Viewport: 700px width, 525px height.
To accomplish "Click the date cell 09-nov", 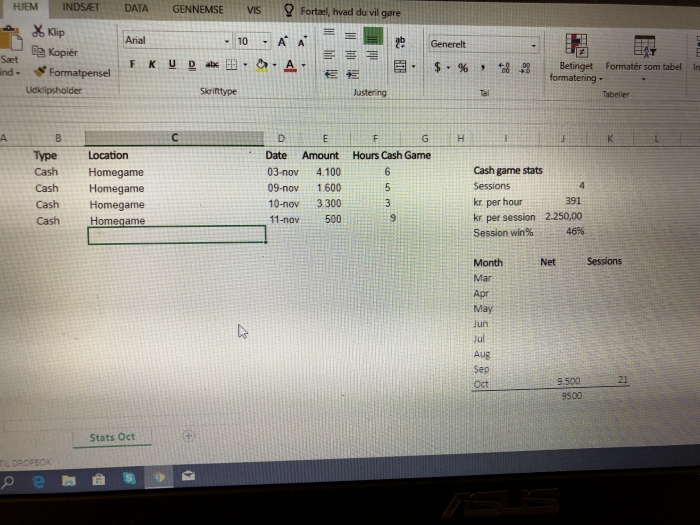I will pos(283,188).
